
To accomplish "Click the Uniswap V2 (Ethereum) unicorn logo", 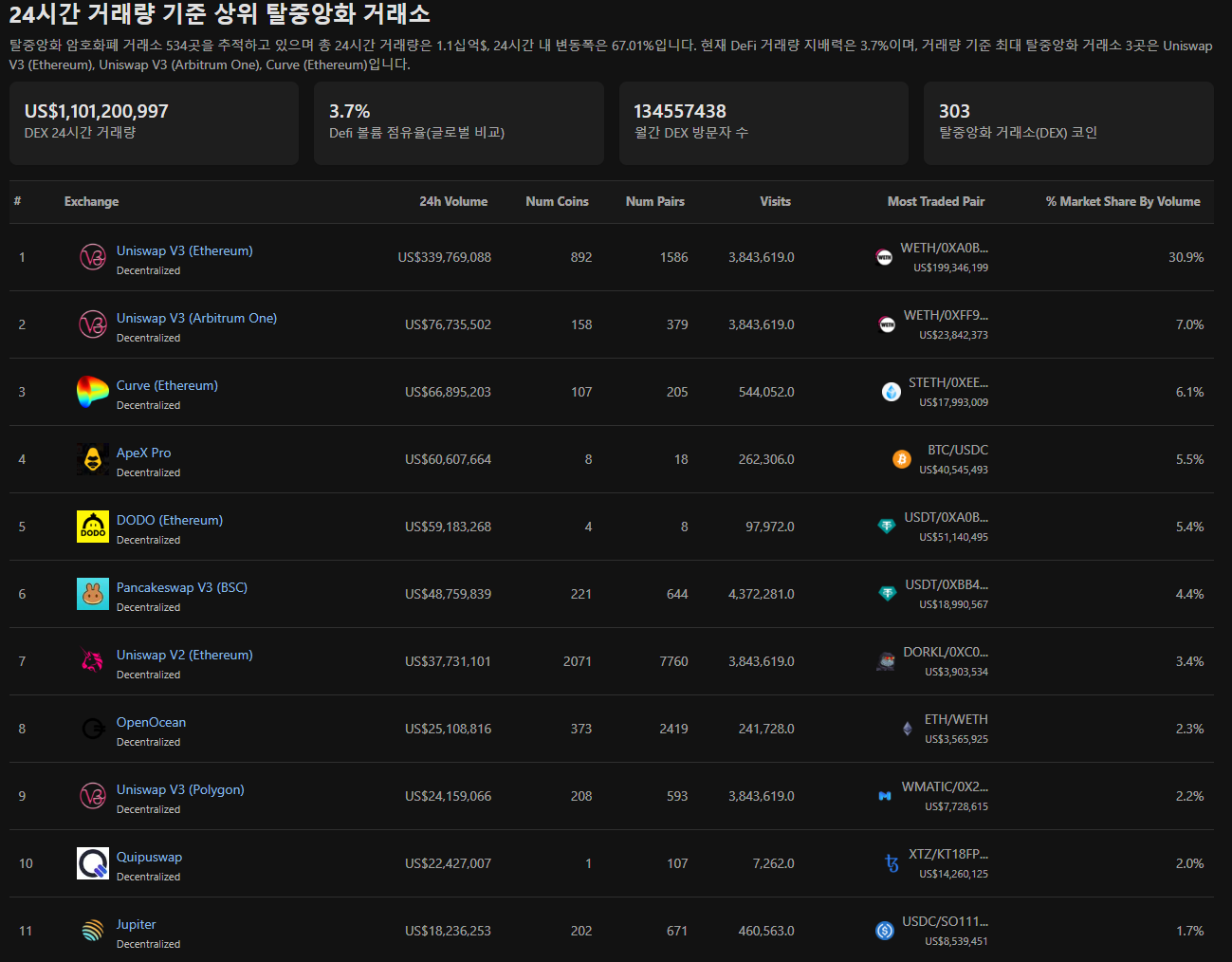I will coord(93,661).
